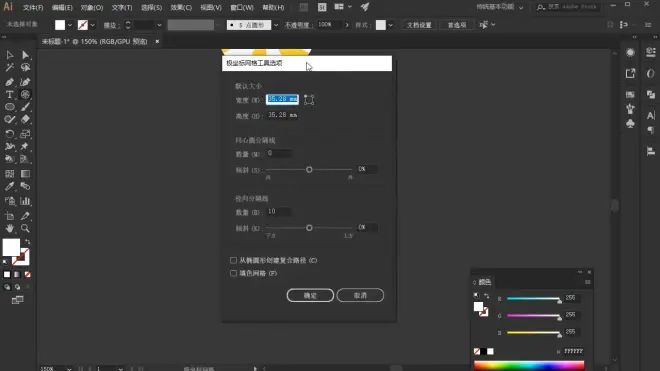
Task: Open 首选项 preferences button
Action: (457, 25)
